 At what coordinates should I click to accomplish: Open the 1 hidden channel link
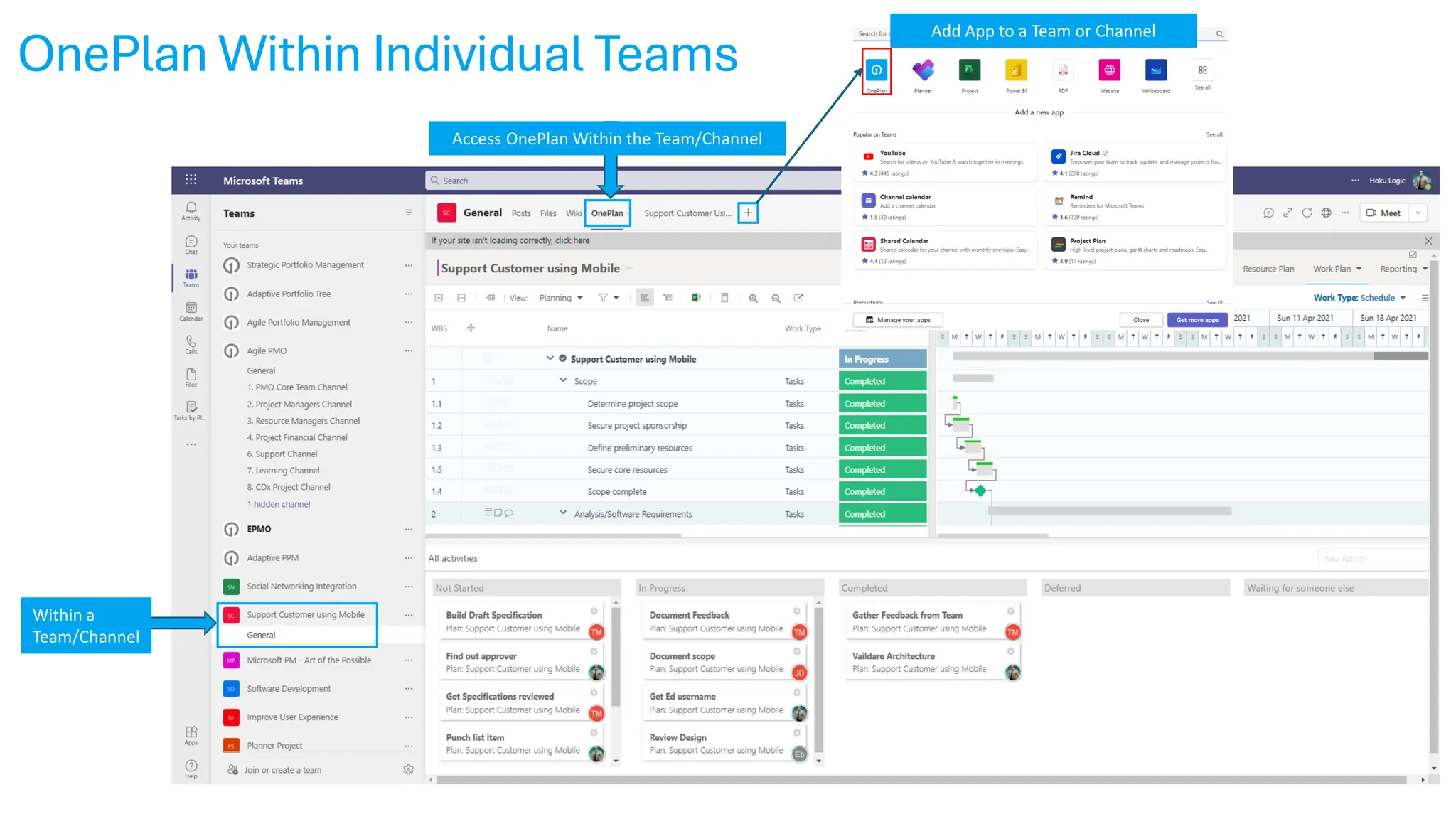click(x=278, y=504)
